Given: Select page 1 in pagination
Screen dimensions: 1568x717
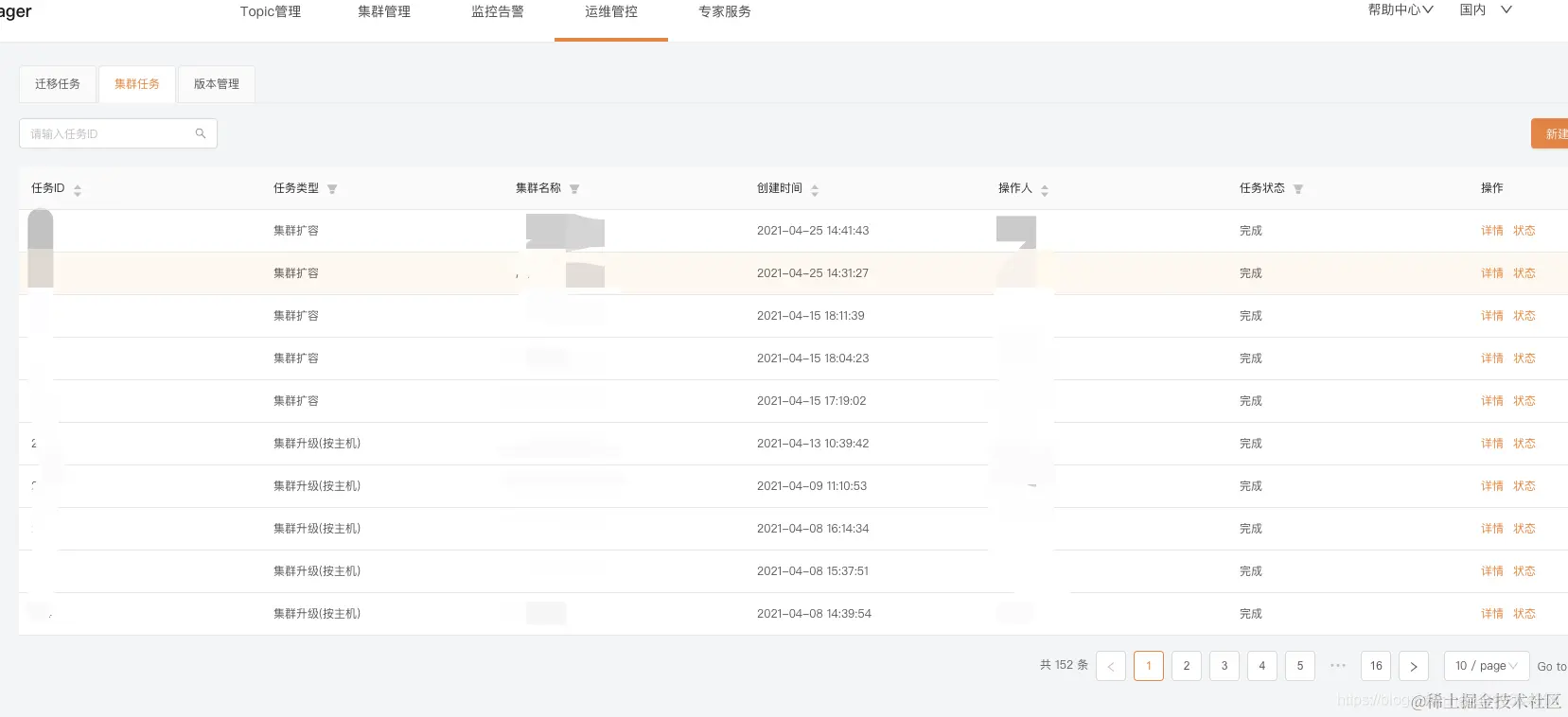Looking at the screenshot, I should point(1149,666).
